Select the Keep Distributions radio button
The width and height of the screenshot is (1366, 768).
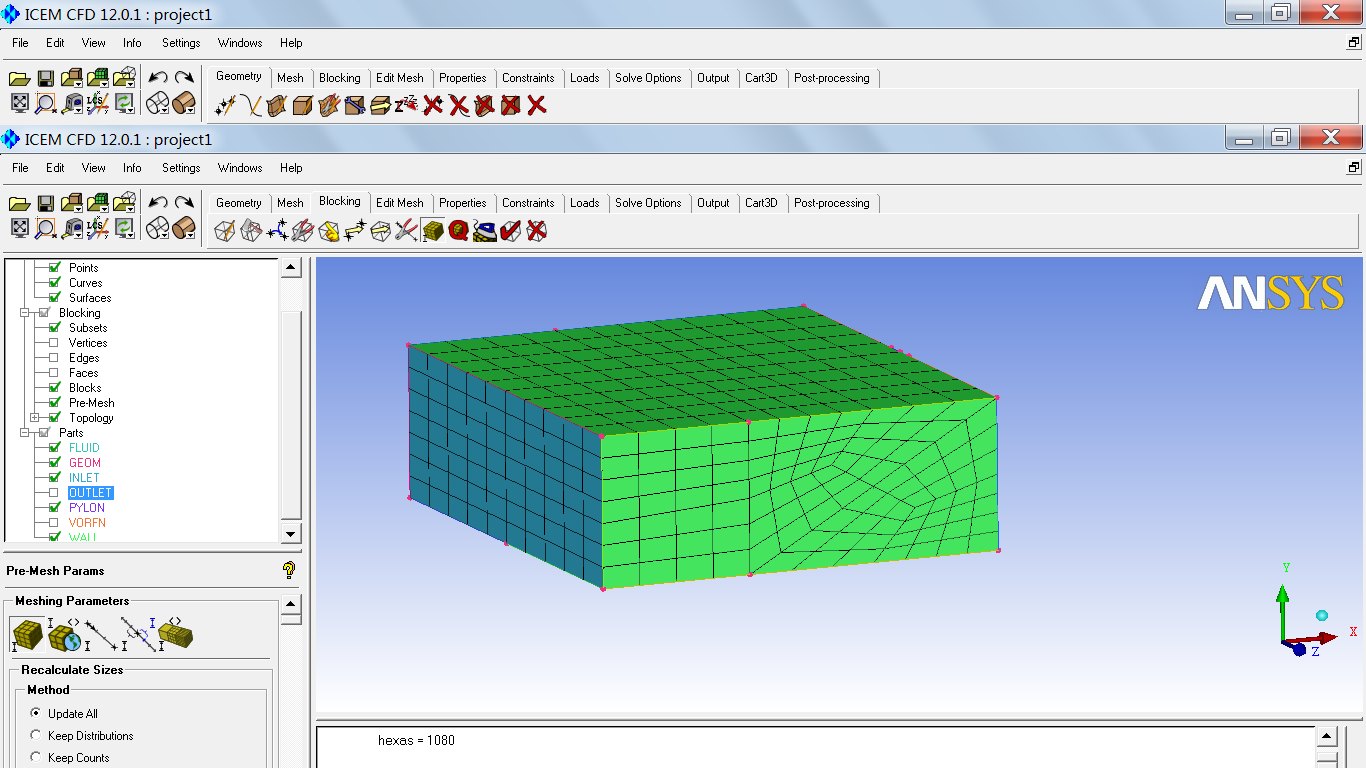(36, 736)
